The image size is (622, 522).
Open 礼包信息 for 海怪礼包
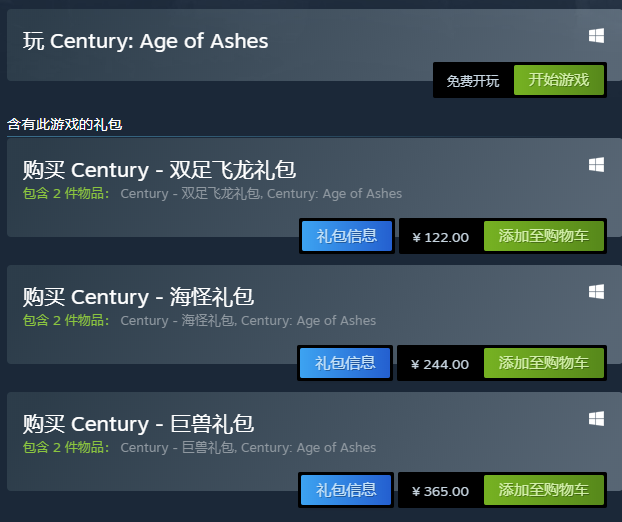click(x=345, y=363)
